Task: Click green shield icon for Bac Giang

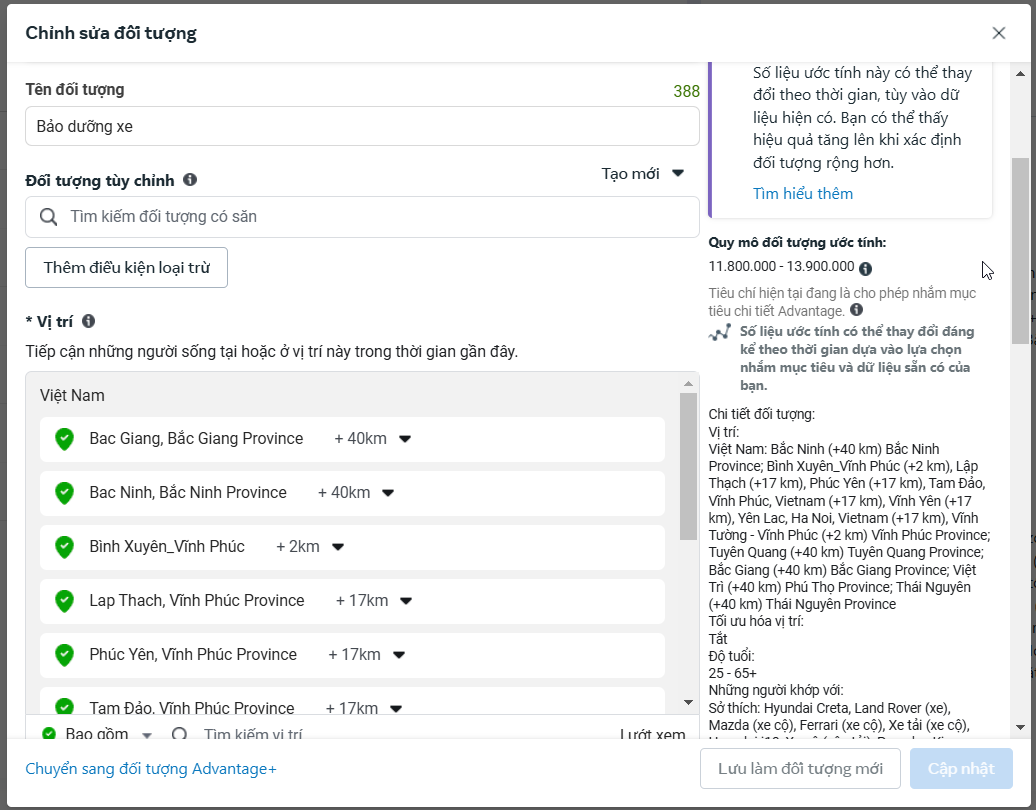Action: coord(64,439)
